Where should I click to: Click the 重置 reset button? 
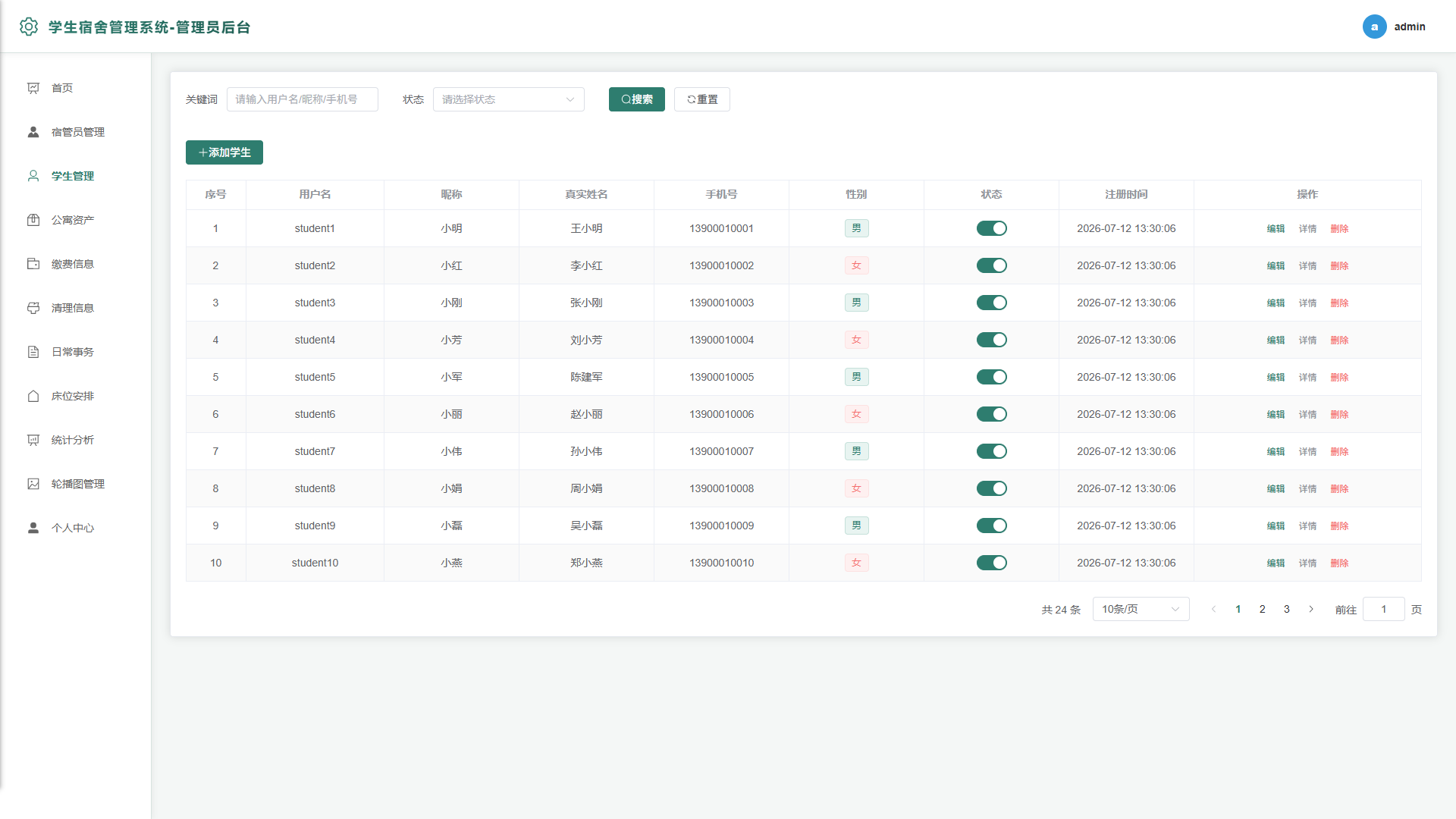(x=701, y=99)
